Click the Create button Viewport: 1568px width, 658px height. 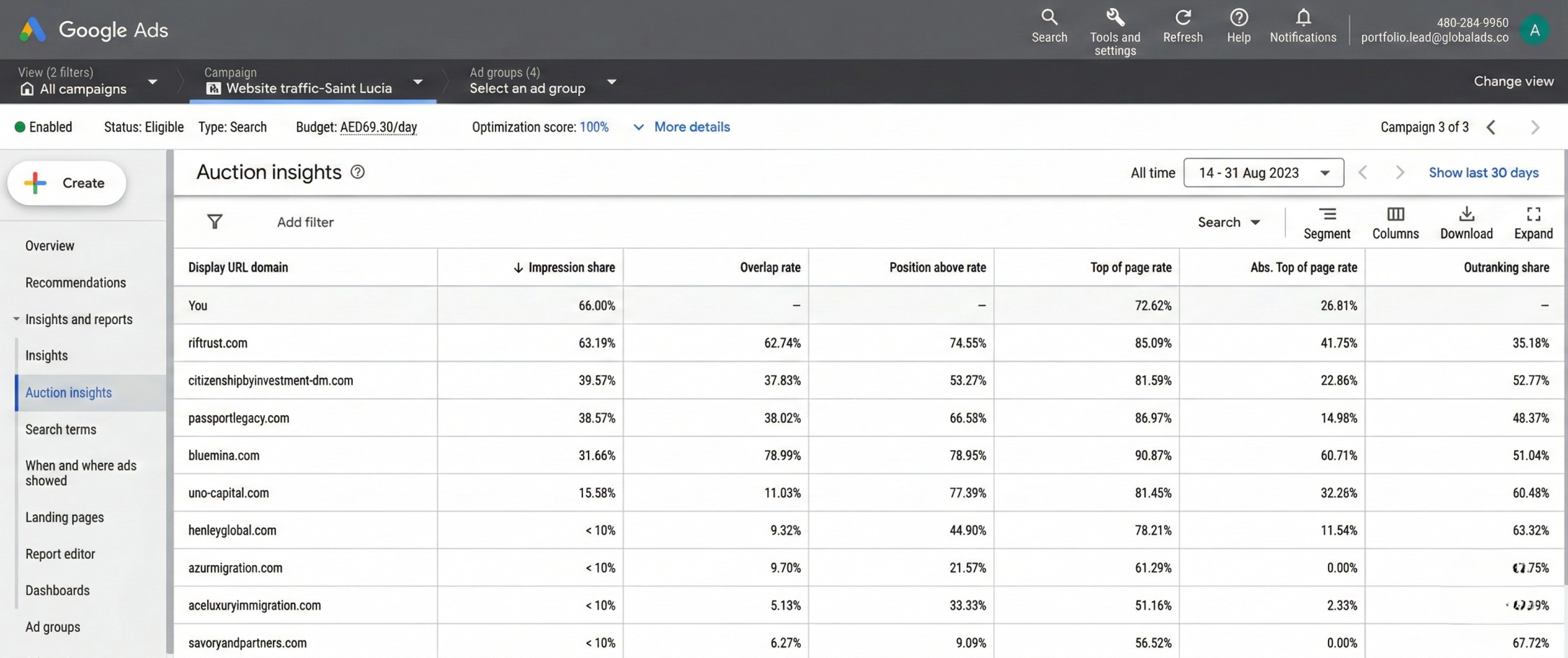66,183
